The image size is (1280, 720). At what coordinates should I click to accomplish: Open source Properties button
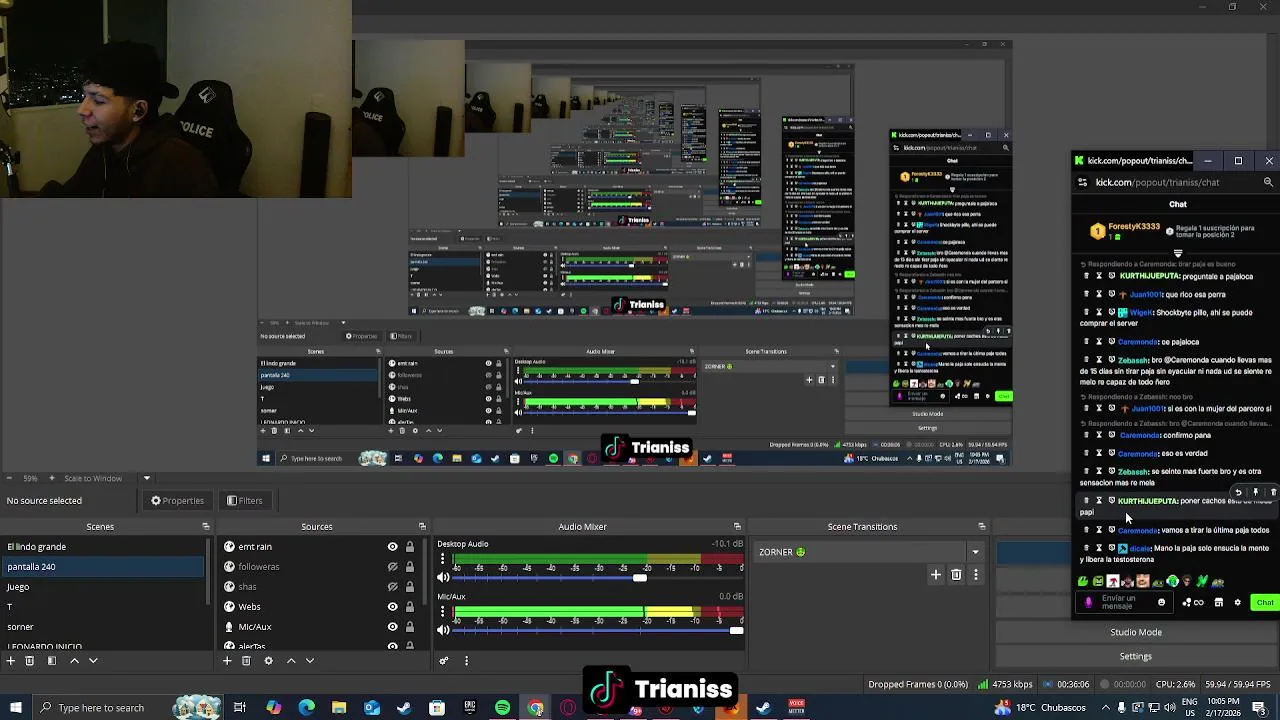click(x=177, y=501)
